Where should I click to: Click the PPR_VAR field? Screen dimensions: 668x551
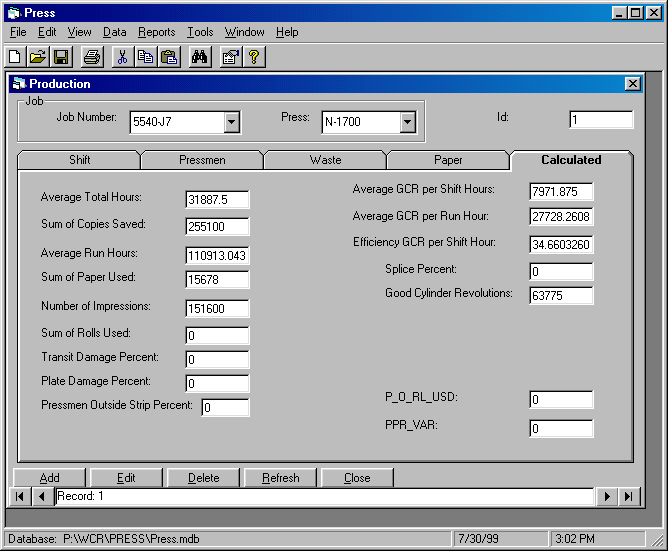561,428
